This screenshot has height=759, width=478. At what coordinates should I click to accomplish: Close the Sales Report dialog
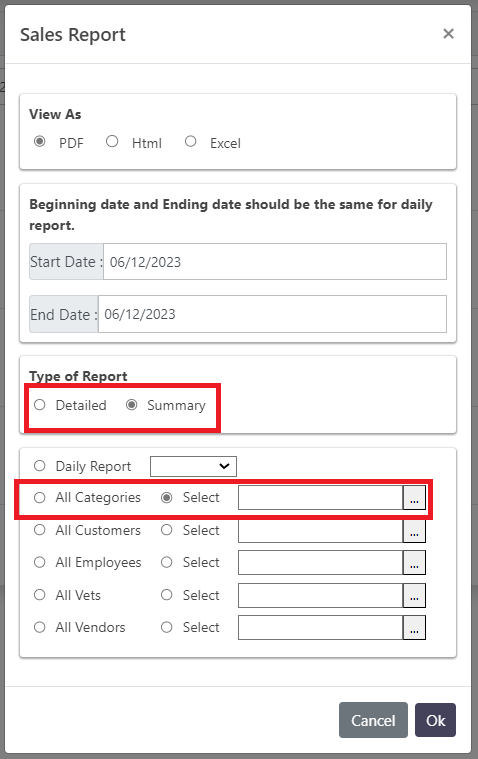448,33
